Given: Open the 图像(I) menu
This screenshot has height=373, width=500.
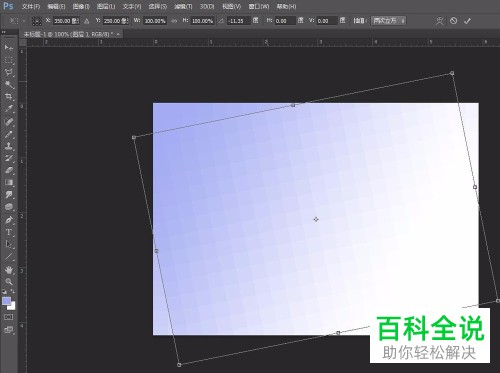Looking at the screenshot, I should tap(81, 7).
